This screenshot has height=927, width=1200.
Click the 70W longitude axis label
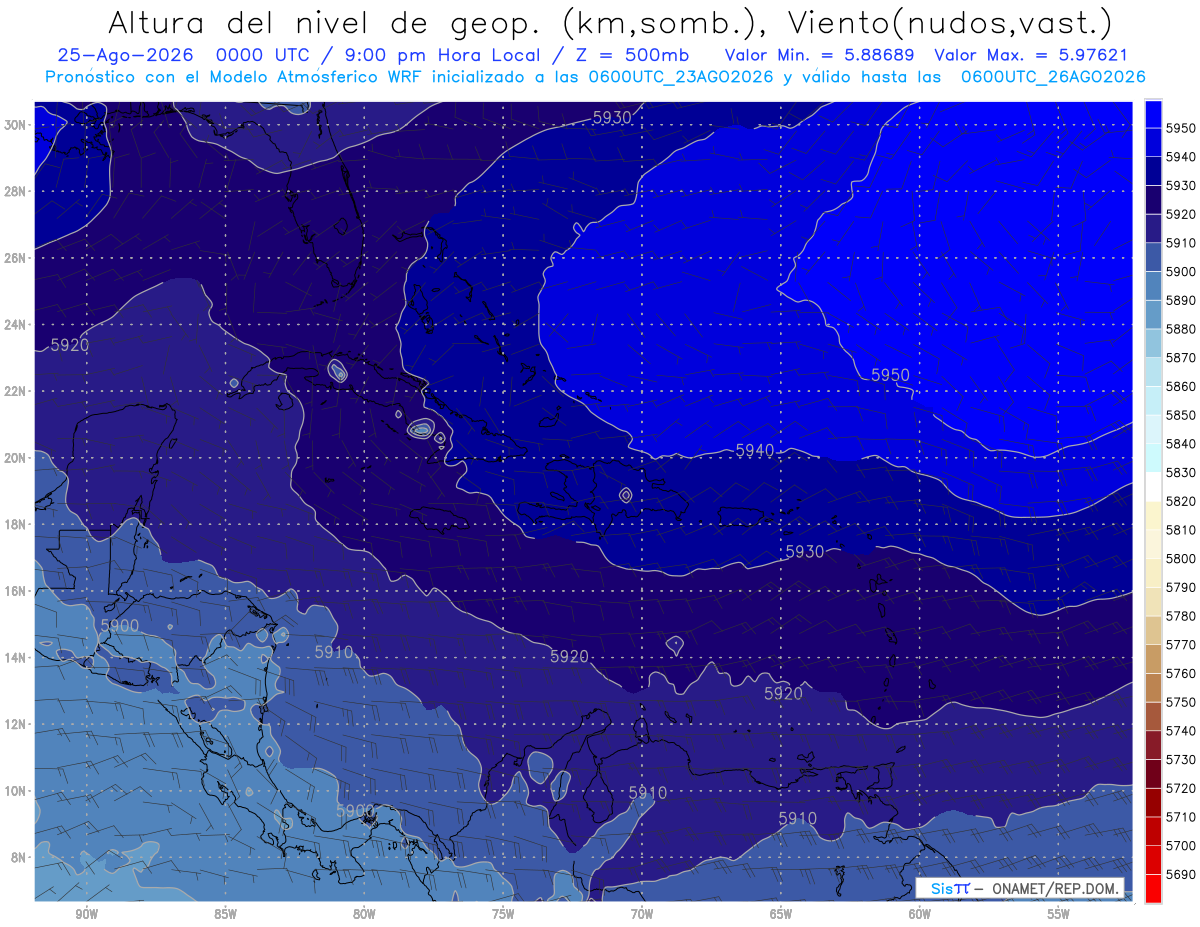pyautogui.click(x=642, y=914)
